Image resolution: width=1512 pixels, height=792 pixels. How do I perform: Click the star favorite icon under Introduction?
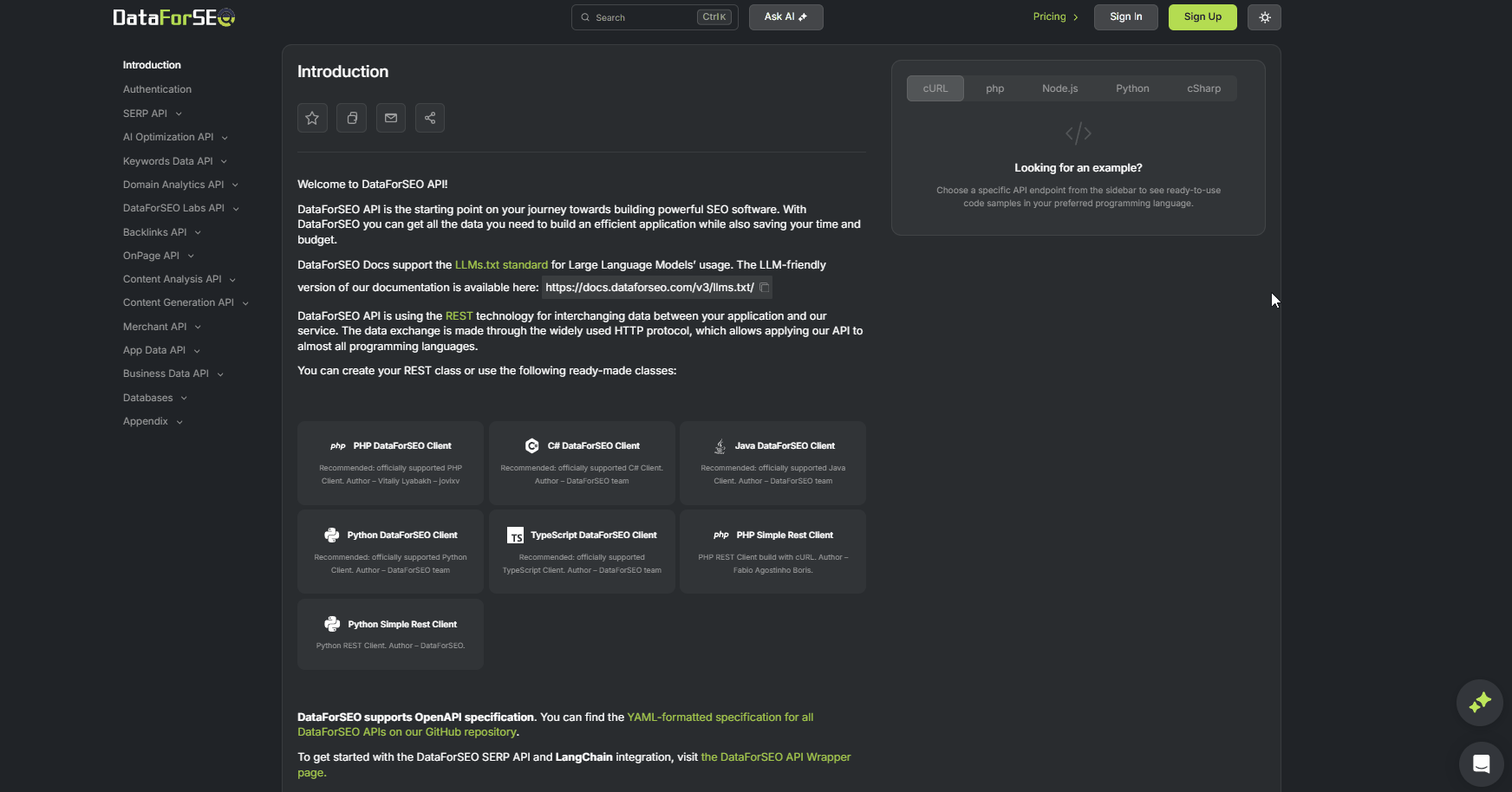[312, 118]
